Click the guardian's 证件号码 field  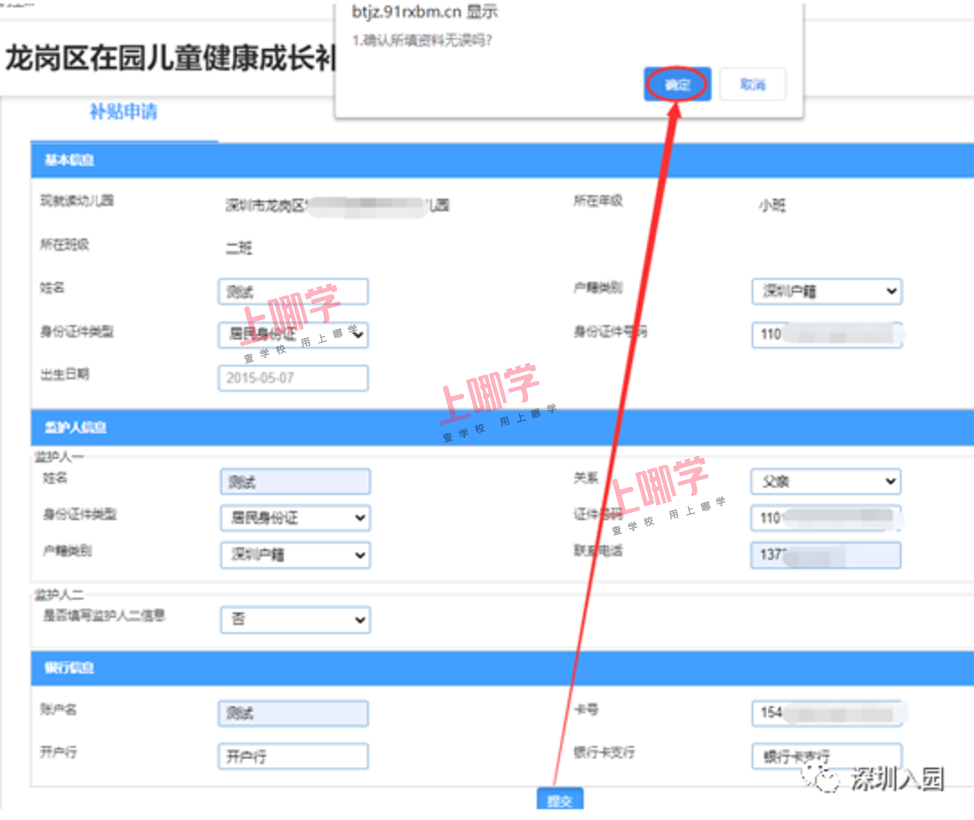(x=825, y=518)
